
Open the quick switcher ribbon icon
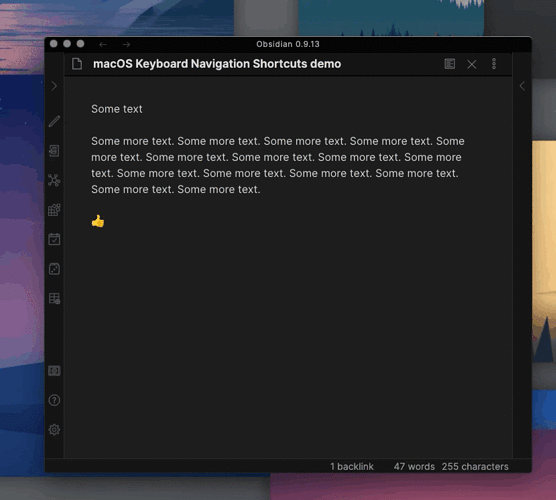click(54, 151)
